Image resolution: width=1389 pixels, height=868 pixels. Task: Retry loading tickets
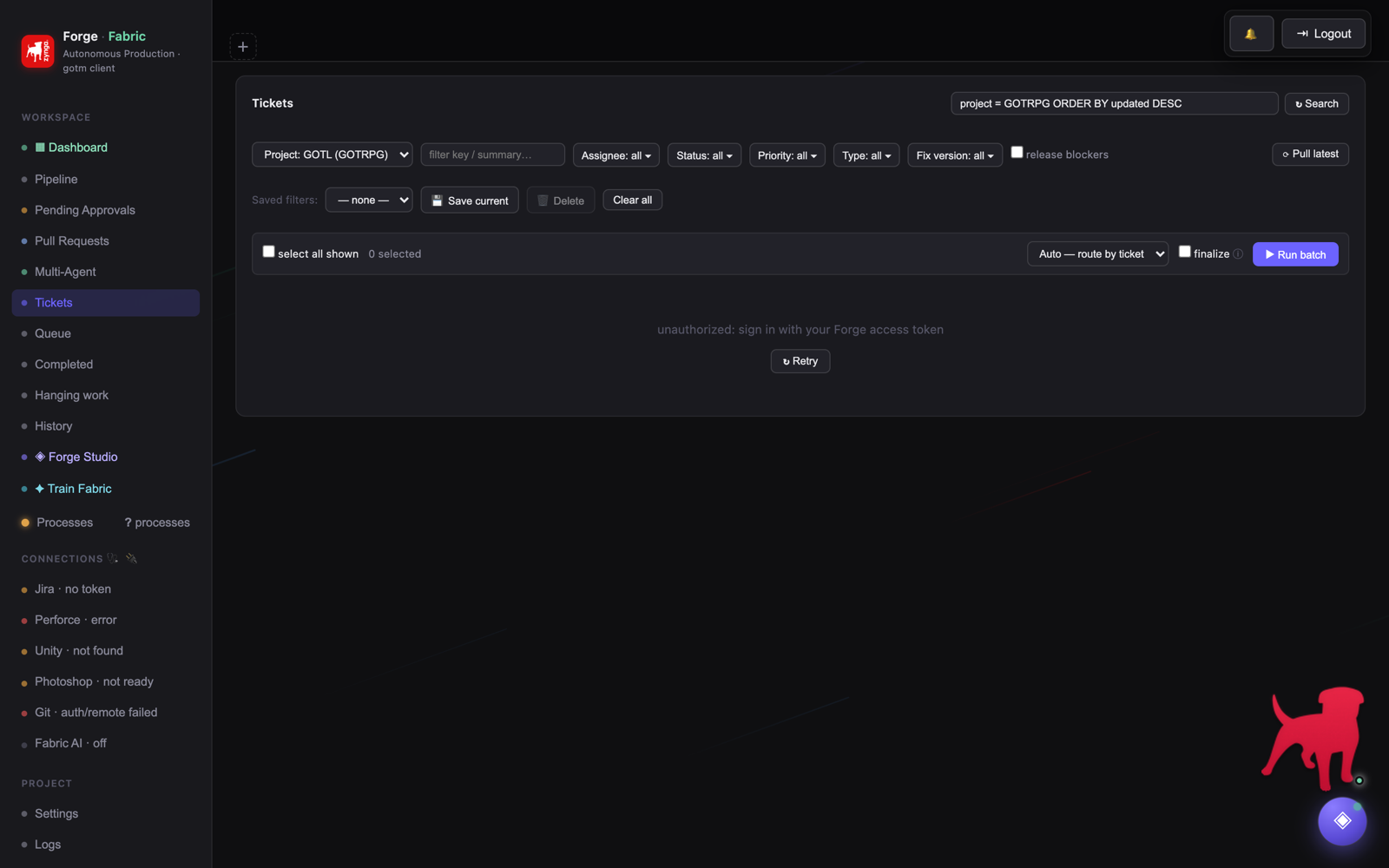pos(800,361)
